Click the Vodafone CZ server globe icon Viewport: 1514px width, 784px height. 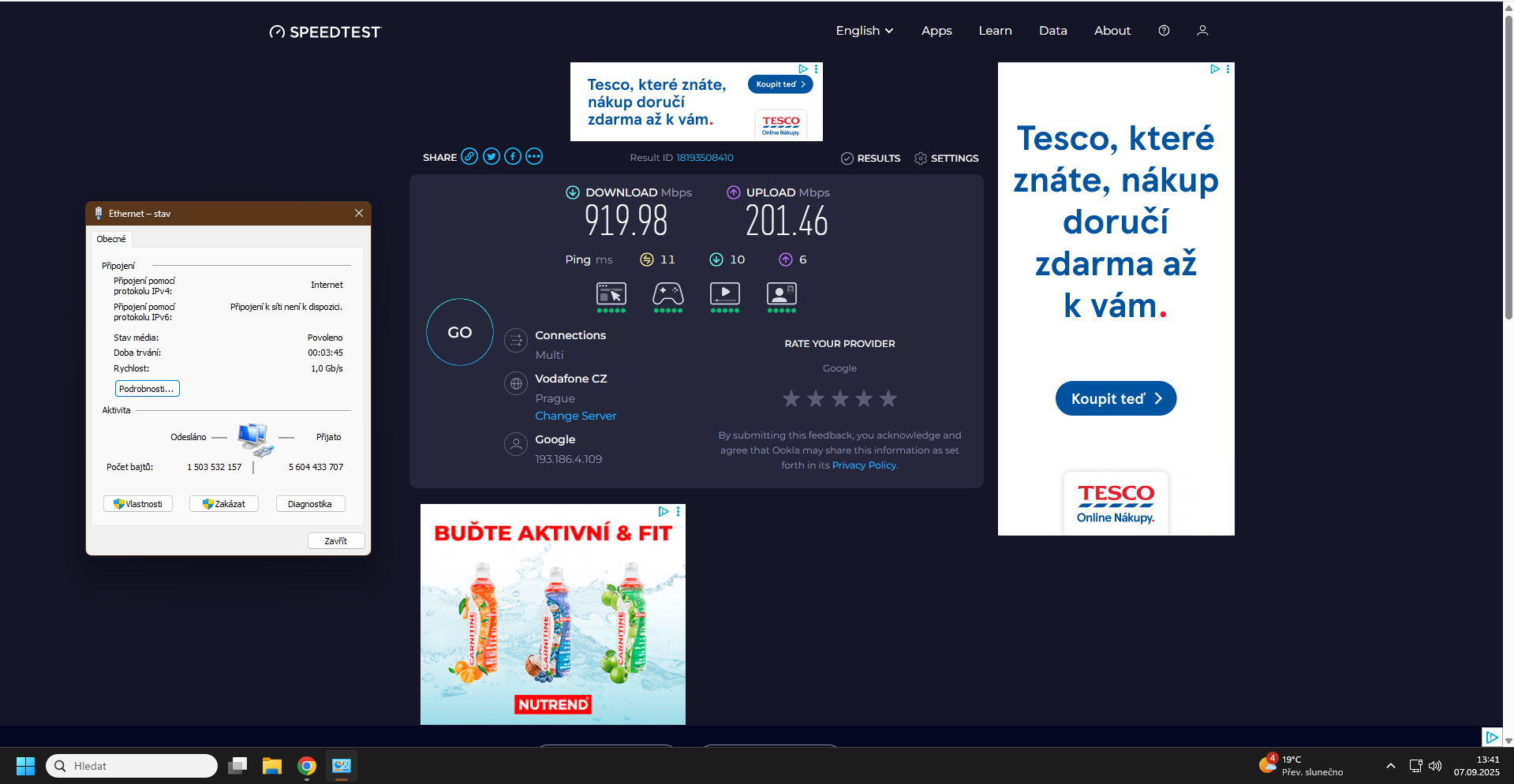516,384
